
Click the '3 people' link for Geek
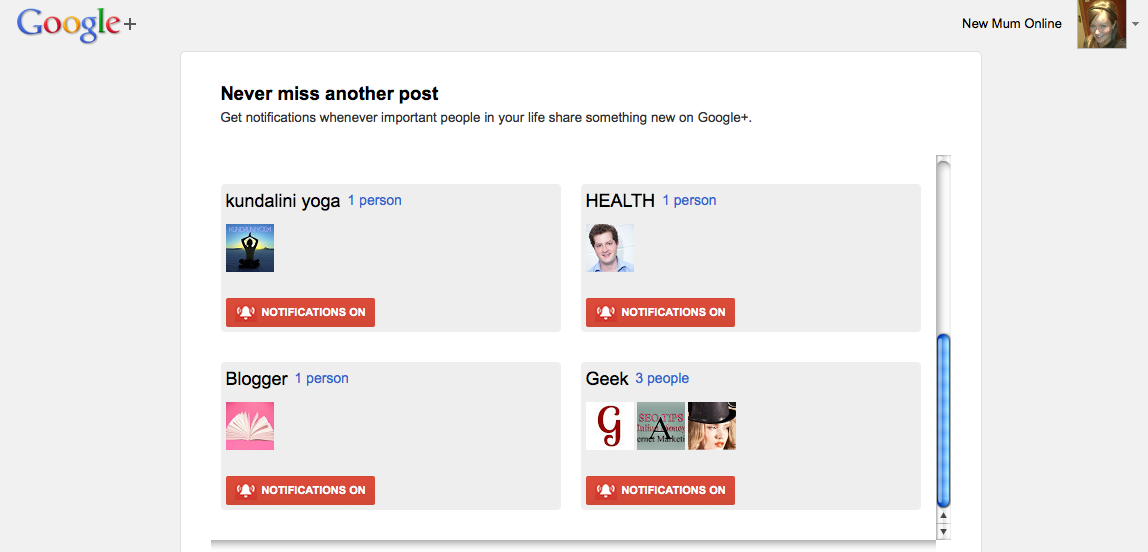tap(662, 378)
